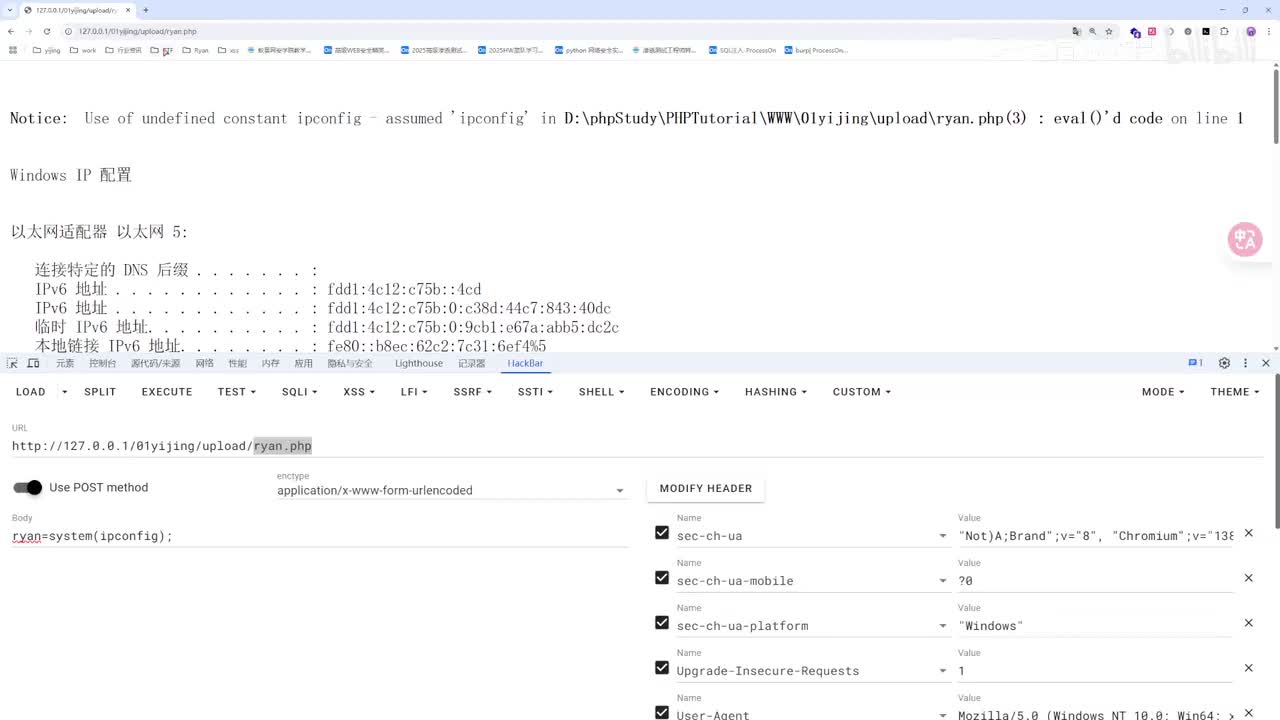Open the HASHING dropdown menu
The height and width of the screenshot is (720, 1280).
[x=776, y=392]
